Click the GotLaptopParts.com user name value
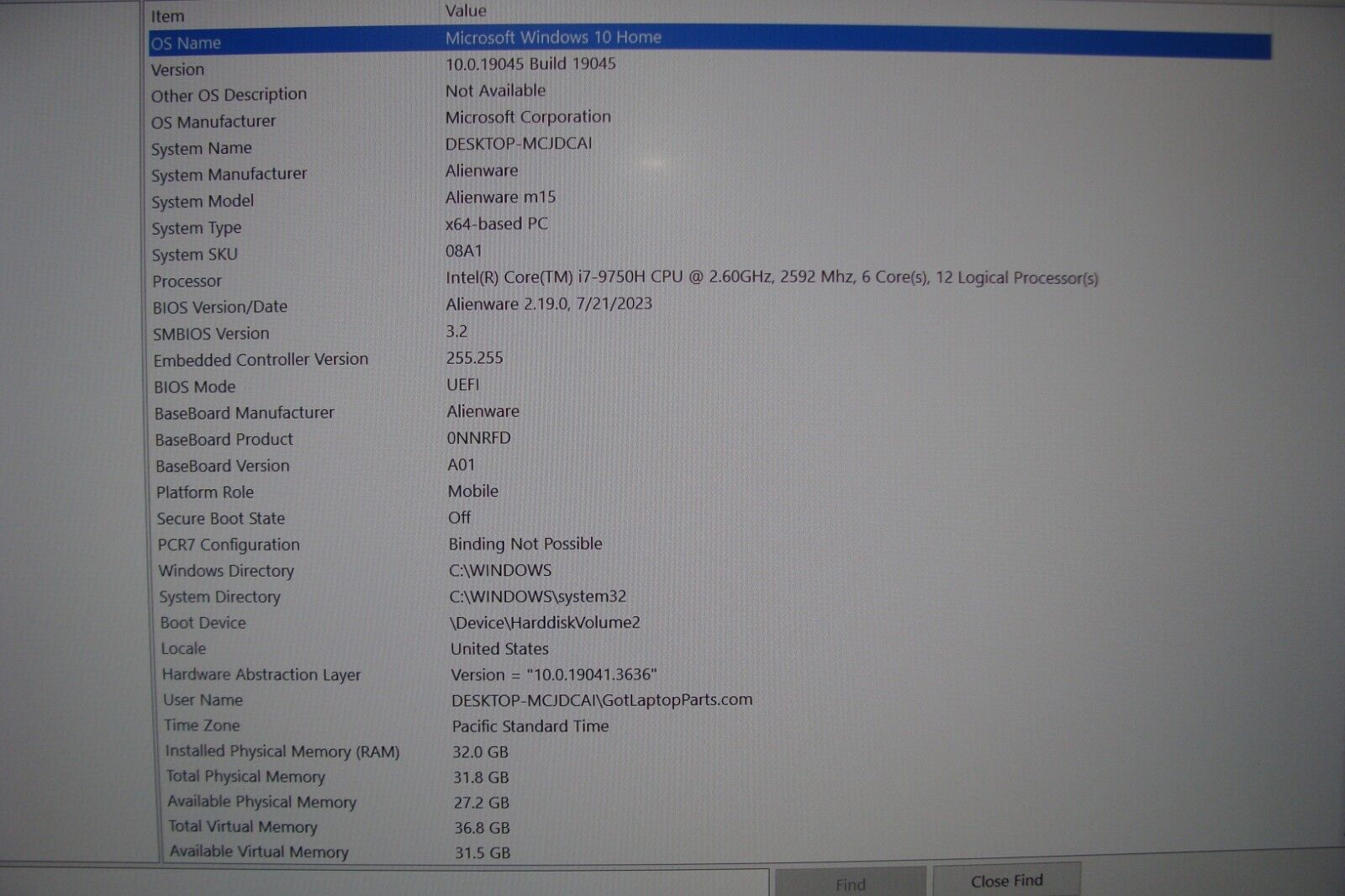The width and height of the screenshot is (1345, 896). 602,700
